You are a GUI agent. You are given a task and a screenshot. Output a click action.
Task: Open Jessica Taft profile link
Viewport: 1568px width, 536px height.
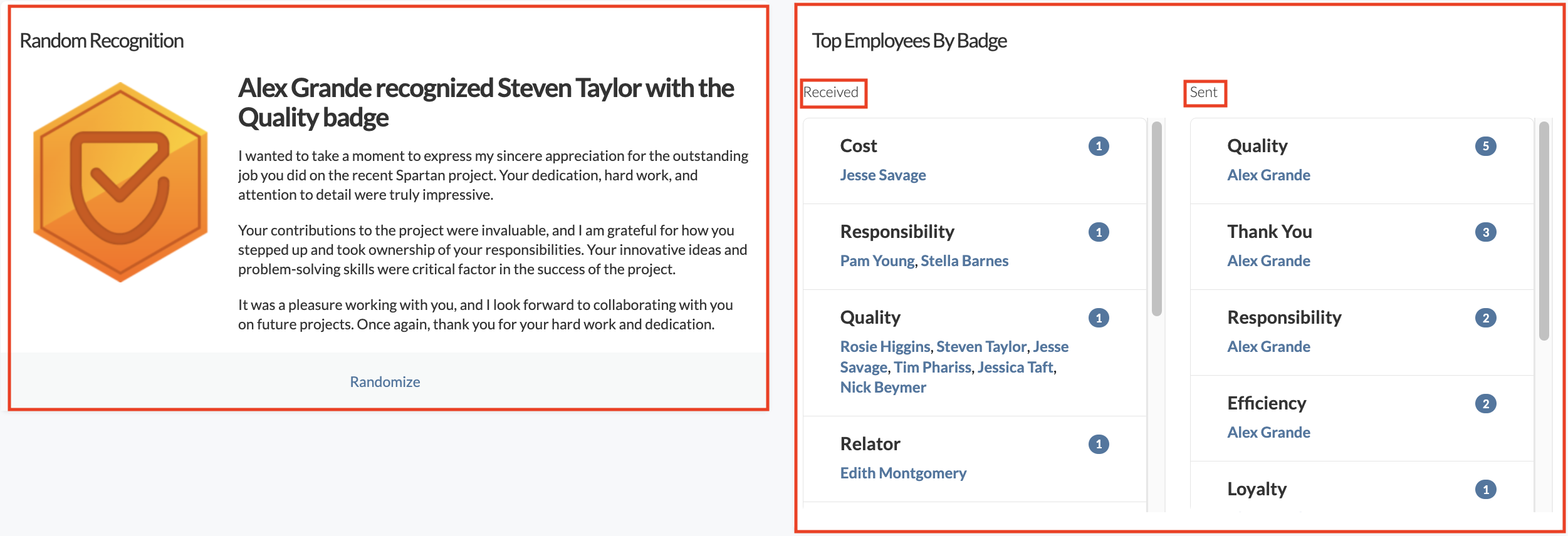(x=1015, y=368)
